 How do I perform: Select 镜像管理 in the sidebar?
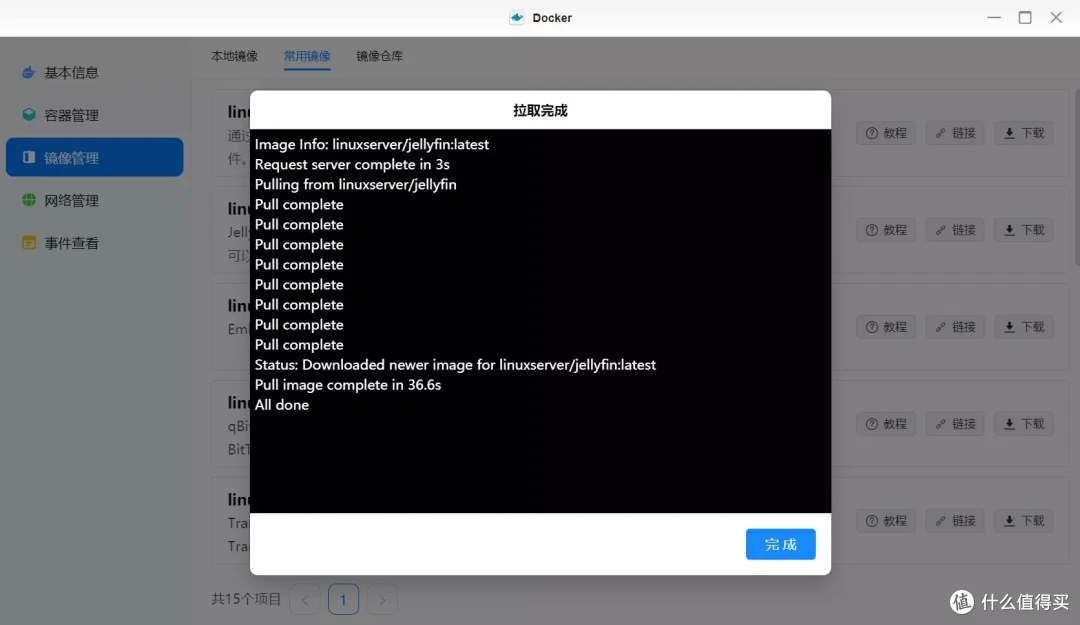coord(94,157)
